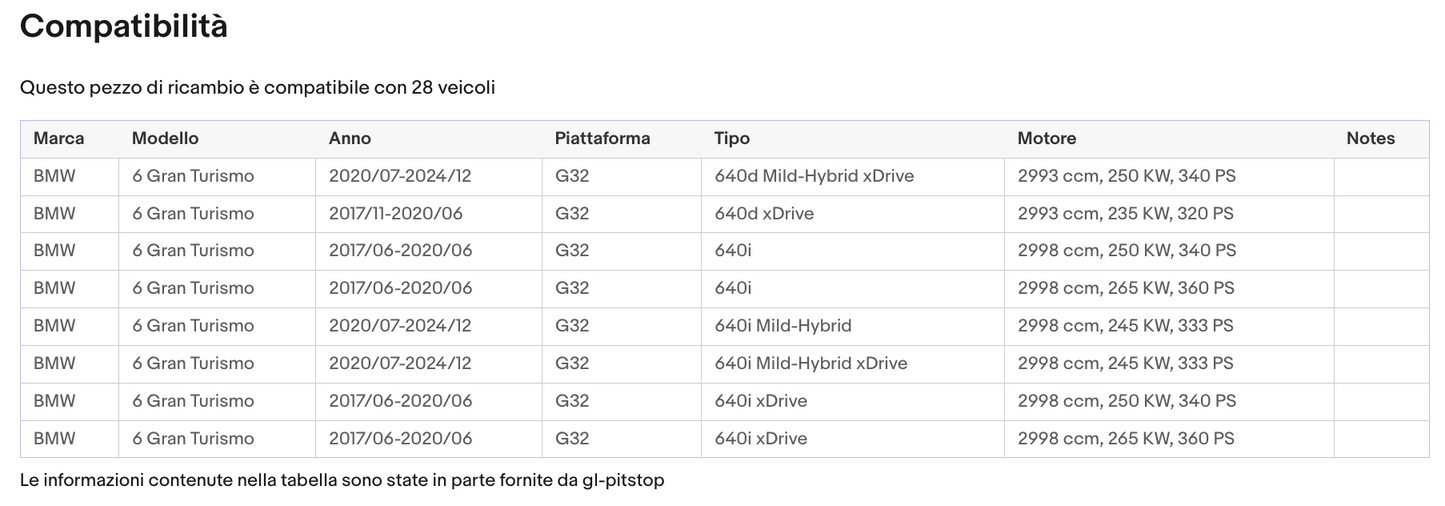Click the '640d Mild-Hybrid xDrive' type cell
Viewport: 1445px width, 506px height.
pyautogui.click(x=814, y=176)
